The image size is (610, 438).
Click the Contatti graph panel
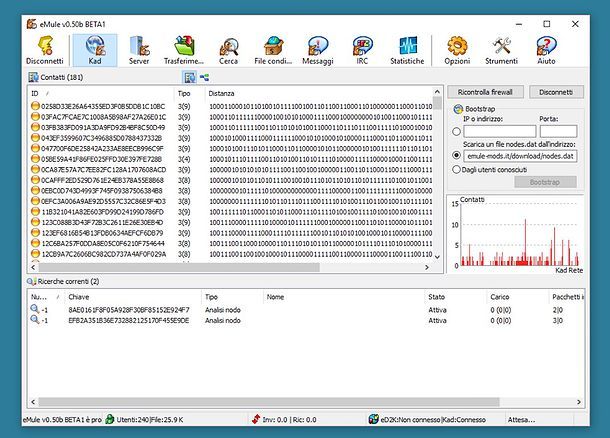point(516,235)
